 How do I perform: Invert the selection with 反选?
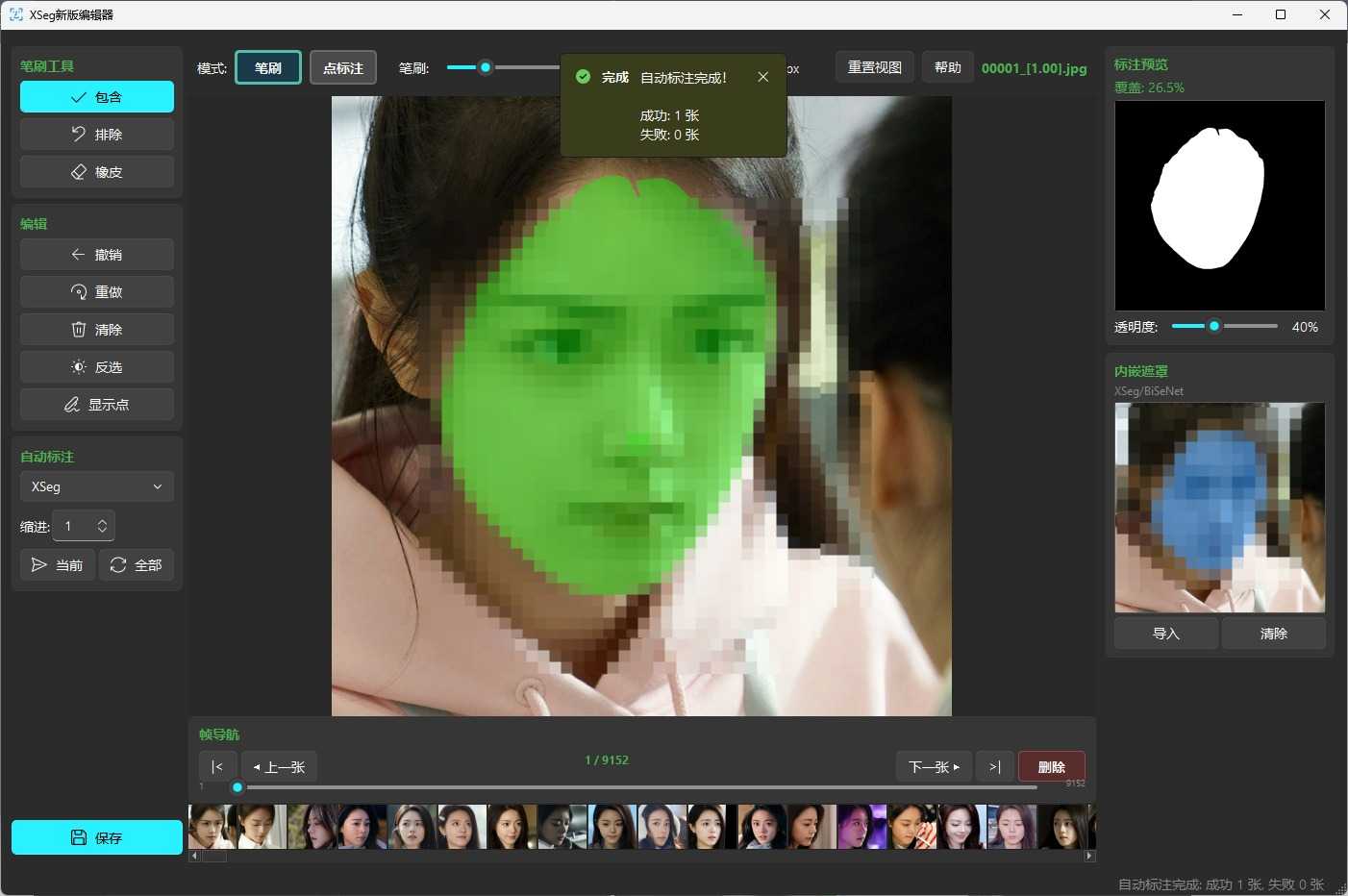click(96, 367)
